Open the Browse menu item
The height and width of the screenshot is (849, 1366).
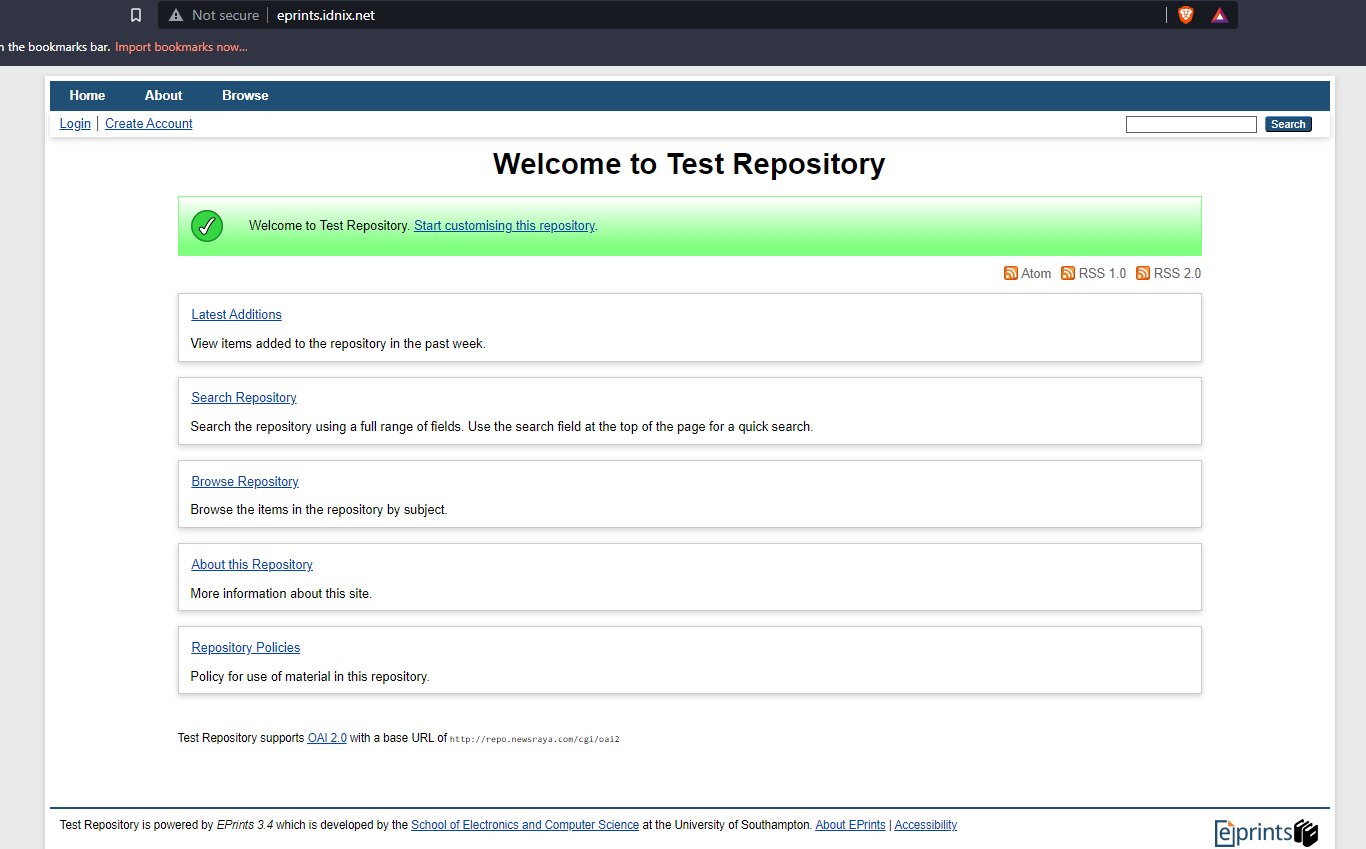pos(245,96)
